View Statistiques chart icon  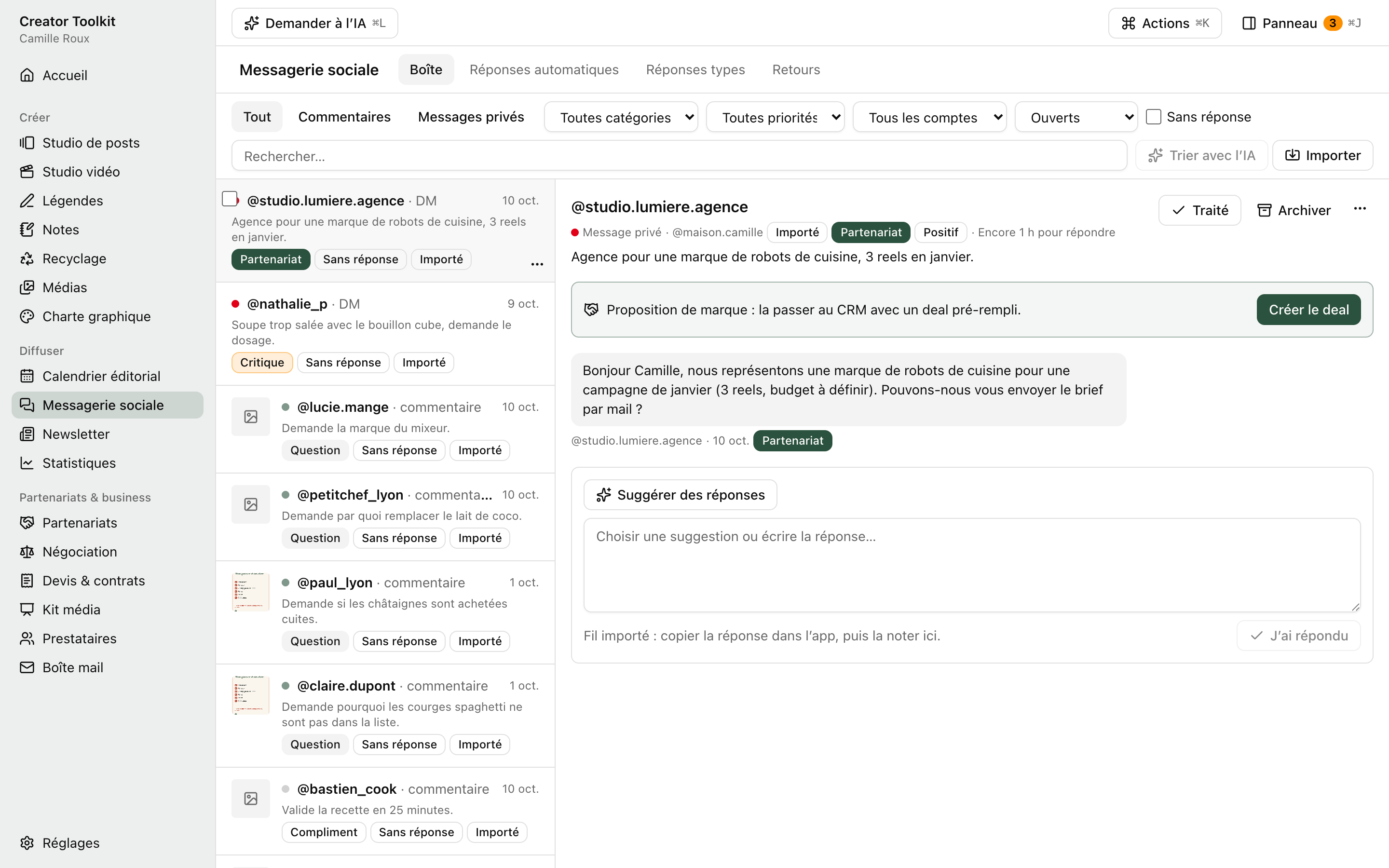[27, 463]
